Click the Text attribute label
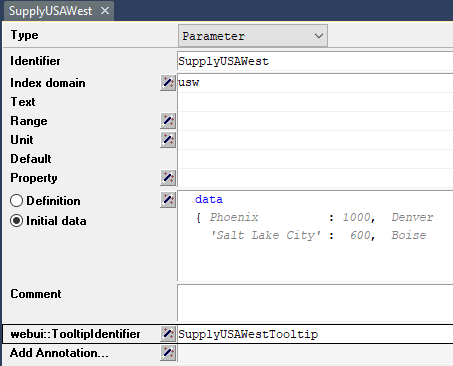The width and height of the screenshot is (453, 366). pos(23,102)
